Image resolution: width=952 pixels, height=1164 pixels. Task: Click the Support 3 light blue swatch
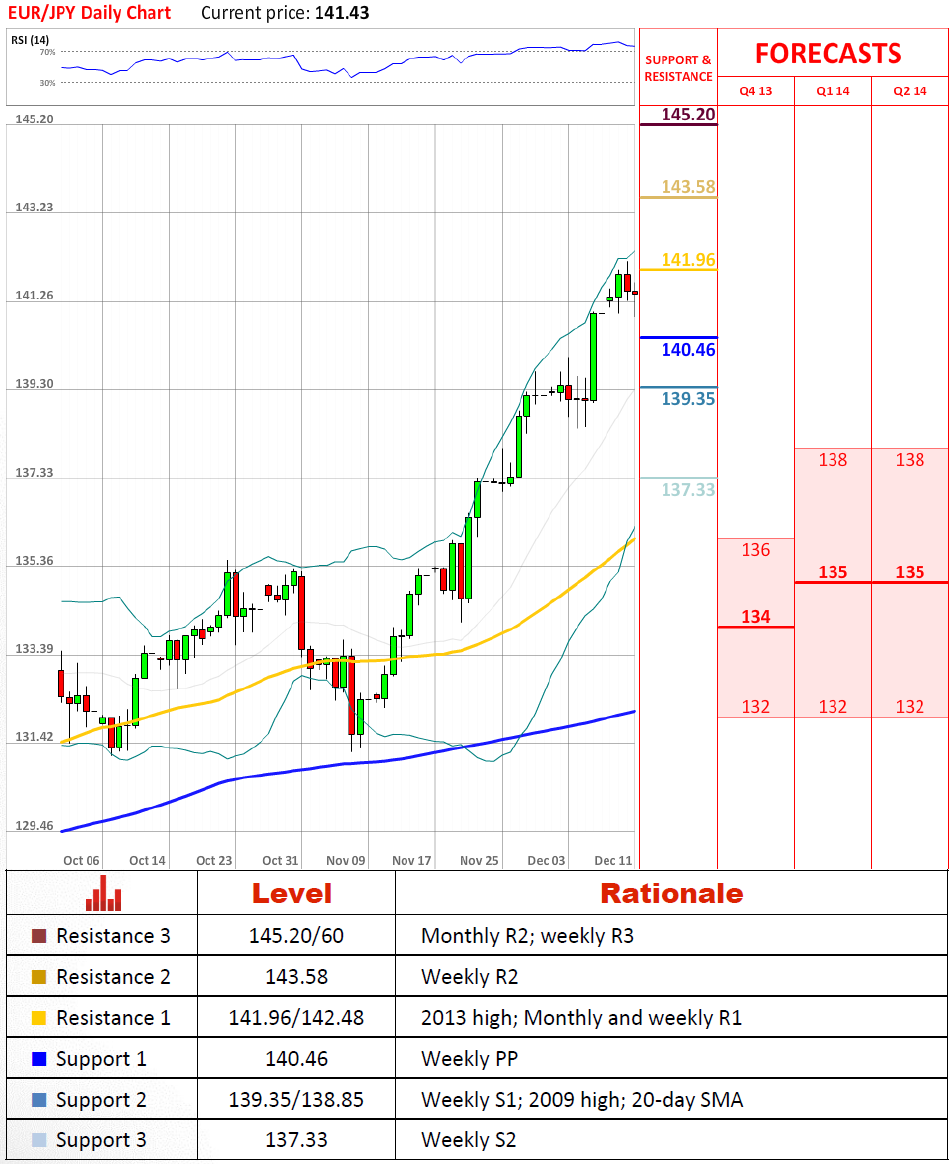[39, 1140]
